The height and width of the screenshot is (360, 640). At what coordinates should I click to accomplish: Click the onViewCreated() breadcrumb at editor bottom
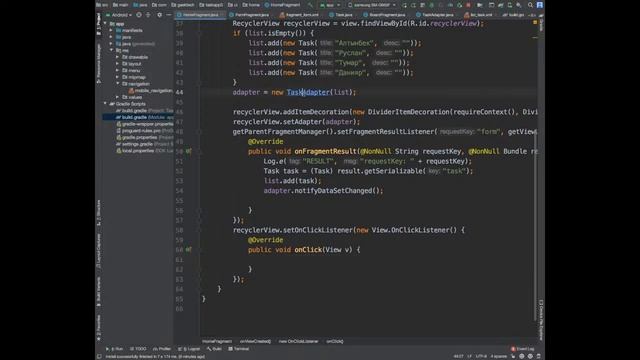point(255,341)
